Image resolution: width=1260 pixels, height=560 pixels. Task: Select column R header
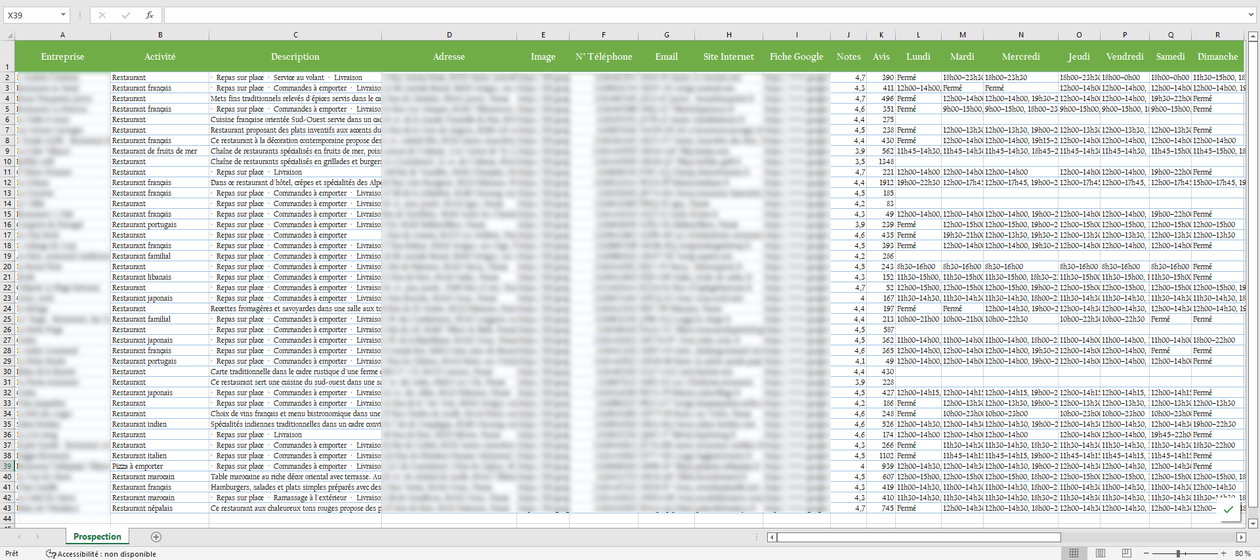click(1218, 35)
